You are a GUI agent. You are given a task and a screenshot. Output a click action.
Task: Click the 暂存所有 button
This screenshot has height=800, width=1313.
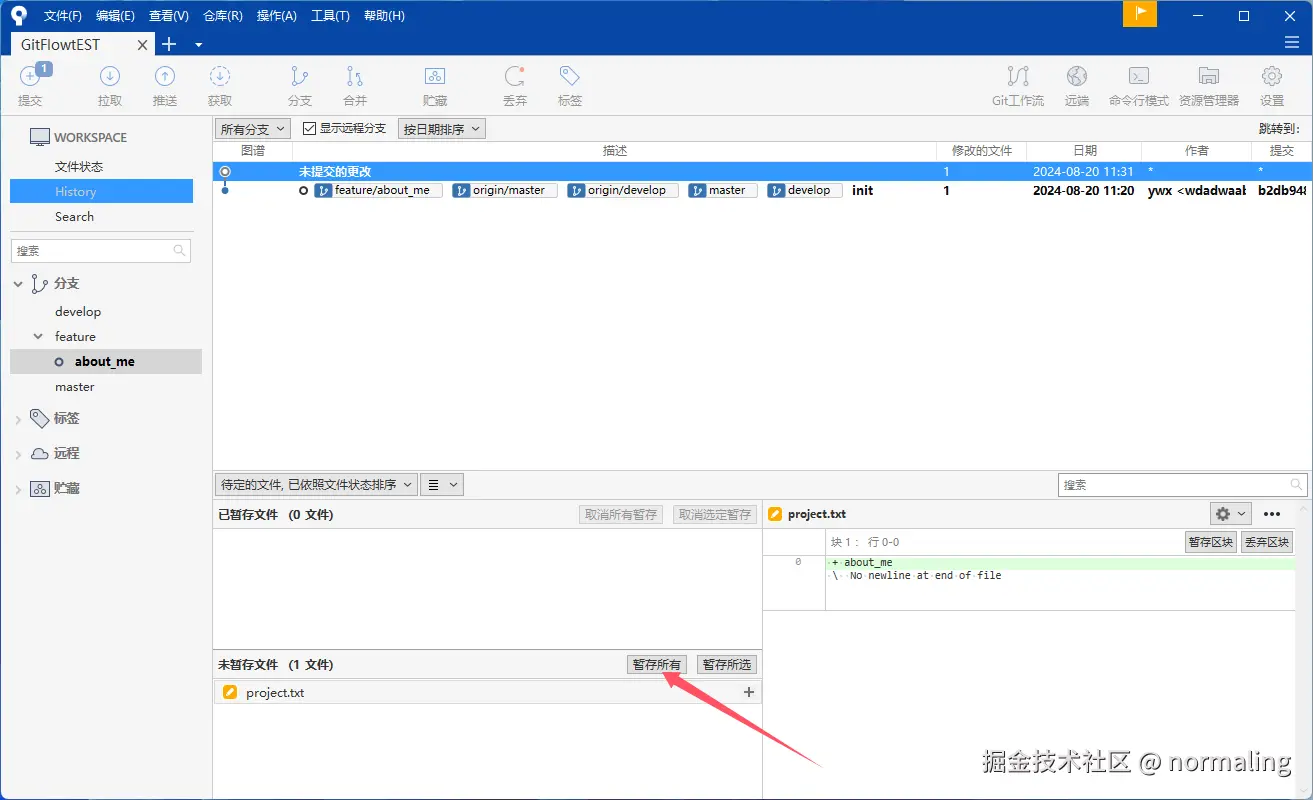click(657, 665)
